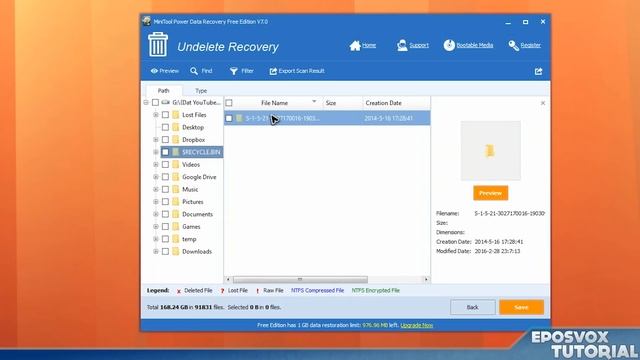Viewport: 640px width, 360px height.
Task: Switch to the Path tab
Action: point(164,91)
